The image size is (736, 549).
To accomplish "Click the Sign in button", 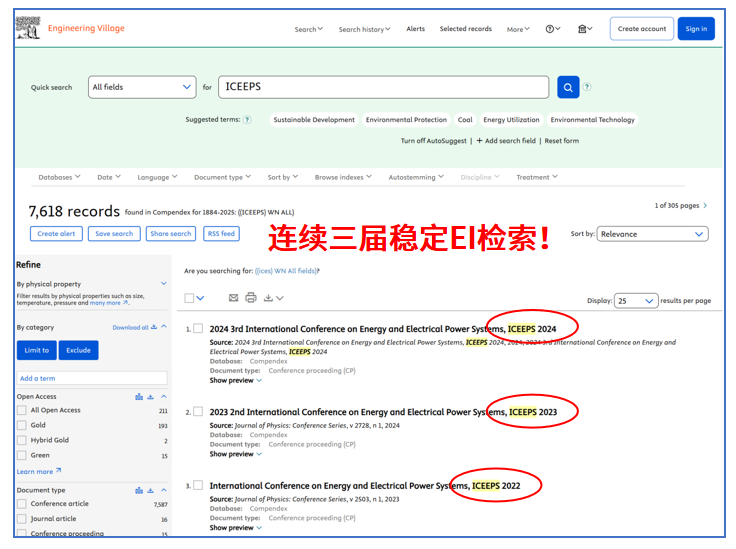I will pyautogui.click(x=696, y=29).
